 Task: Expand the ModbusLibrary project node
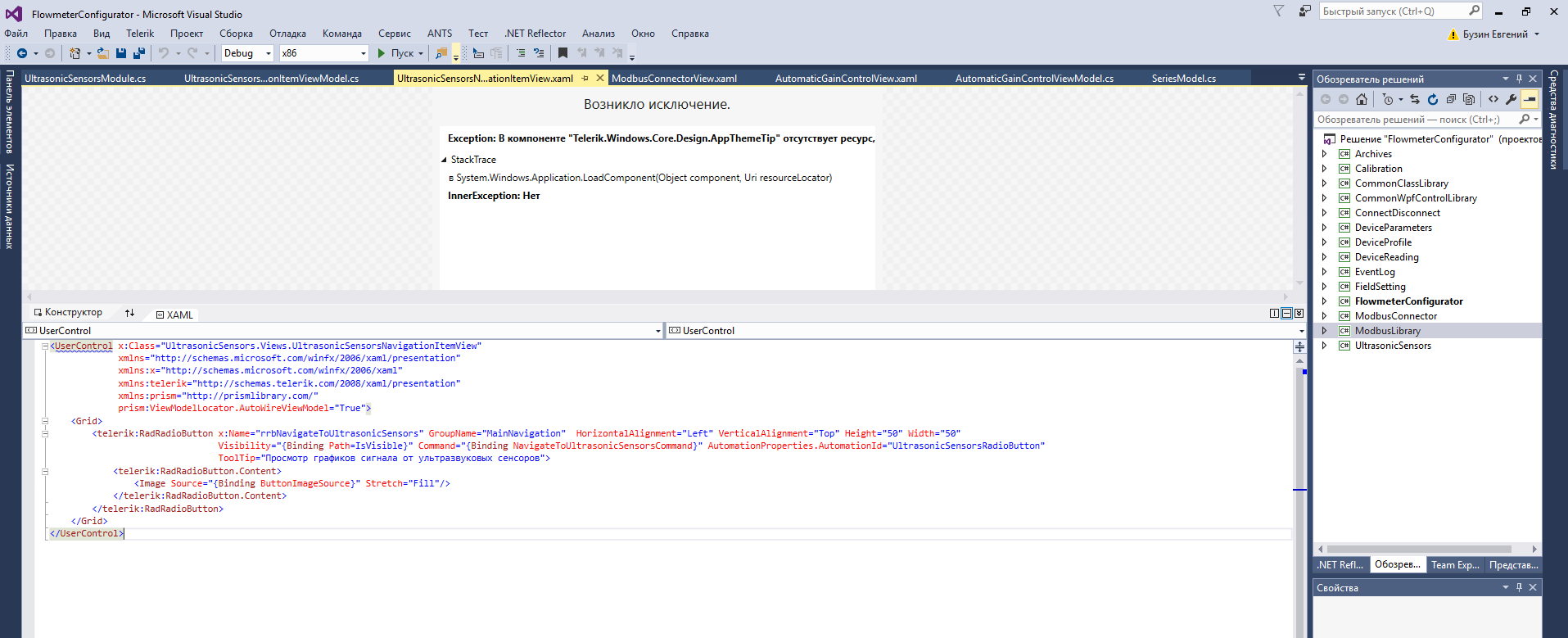click(1324, 331)
